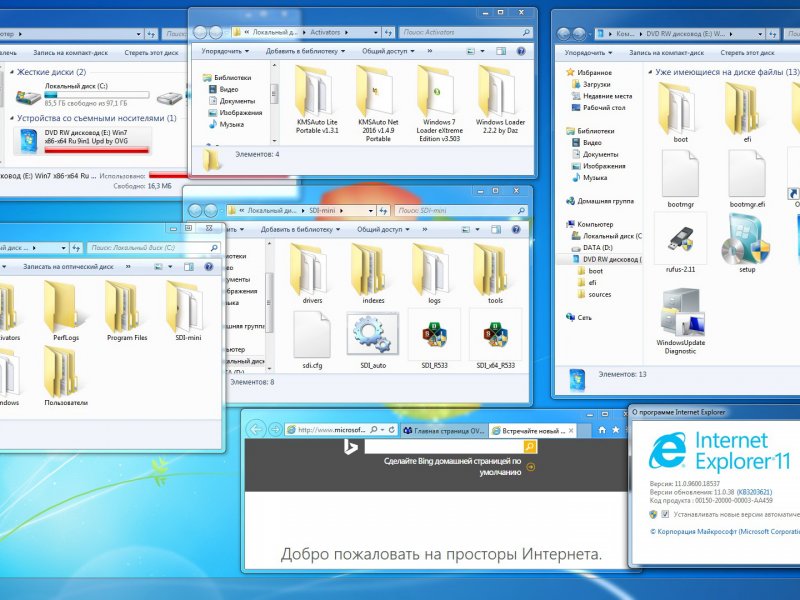Select the bootmgr file in the DVD window
Image resolution: width=800 pixels, height=600 pixels.
click(681, 179)
